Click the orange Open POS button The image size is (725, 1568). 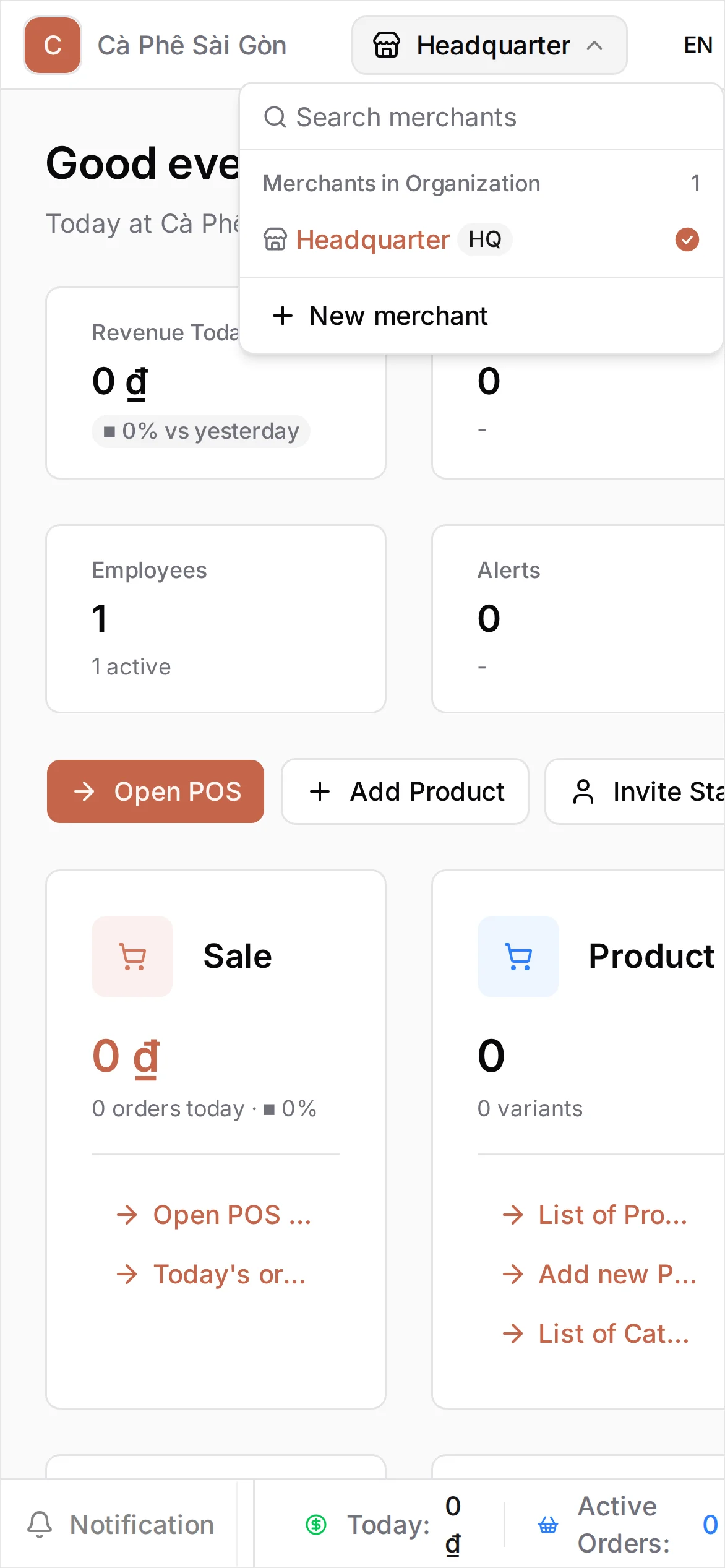point(155,791)
